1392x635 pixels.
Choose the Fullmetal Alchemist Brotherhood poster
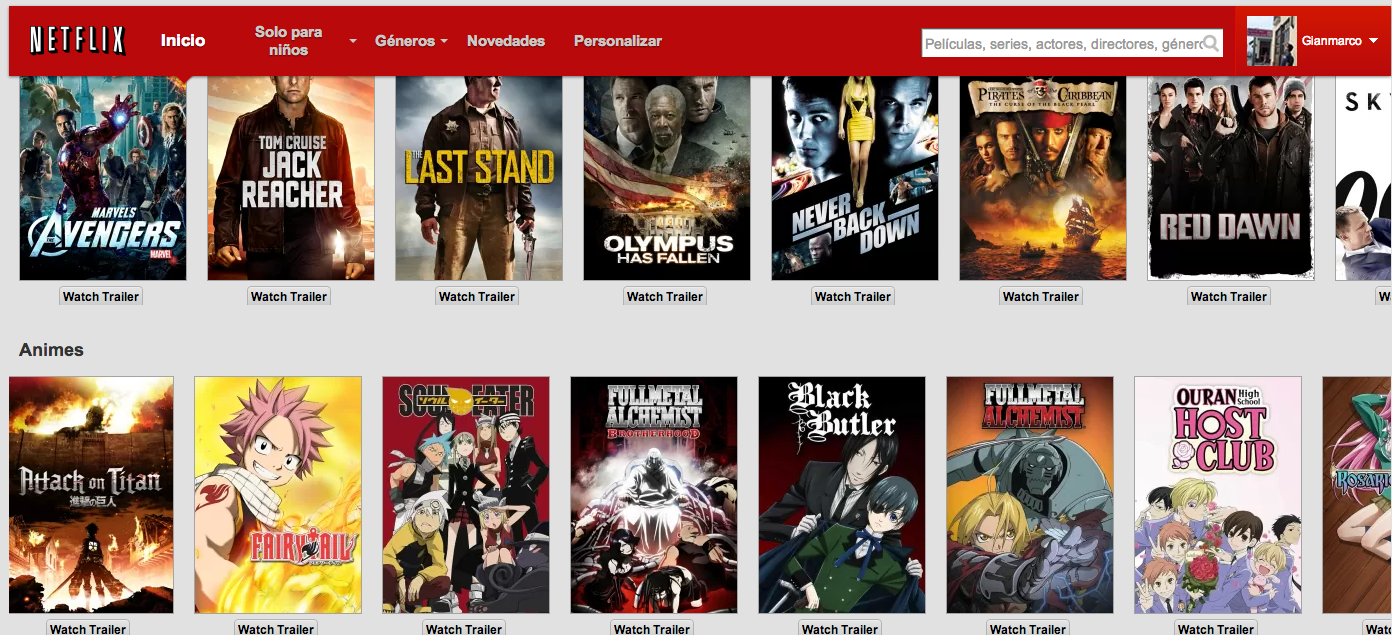[x=654, y=495]
